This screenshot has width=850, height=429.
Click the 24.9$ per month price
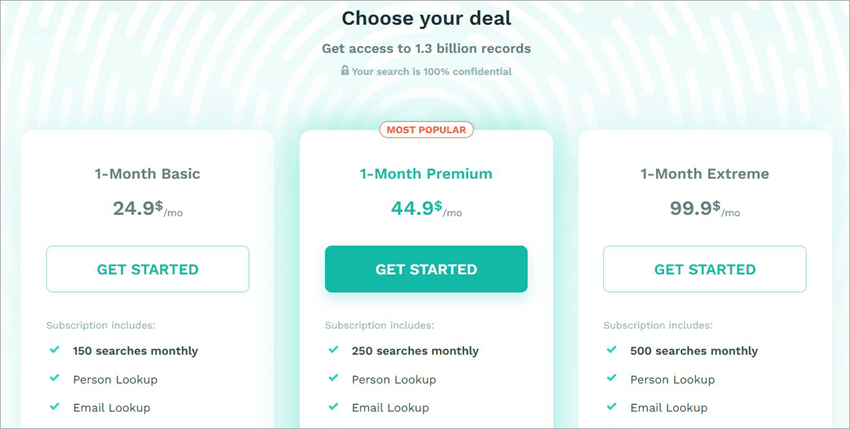[148, 209]
